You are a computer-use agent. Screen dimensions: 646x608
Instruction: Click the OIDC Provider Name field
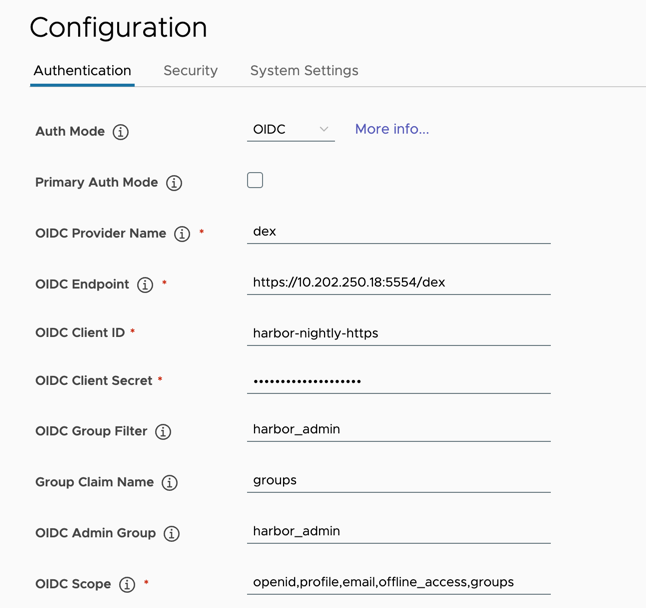398,231
